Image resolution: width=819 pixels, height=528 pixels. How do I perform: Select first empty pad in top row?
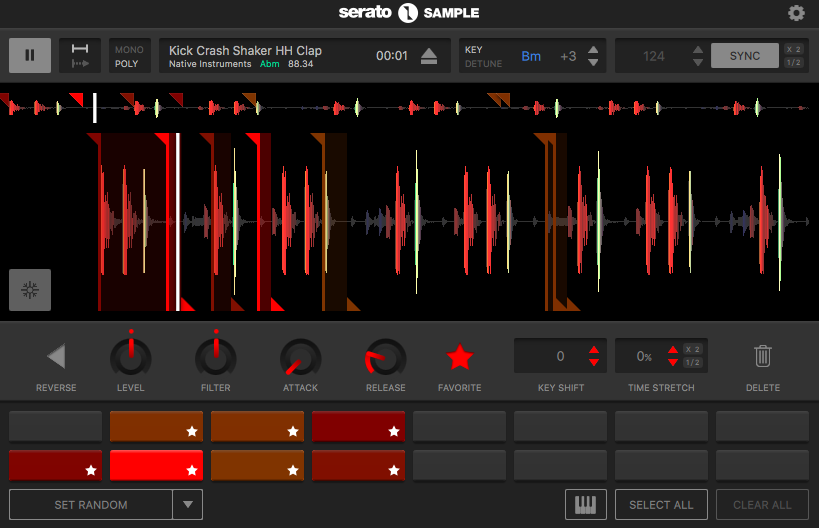[55, 426]
